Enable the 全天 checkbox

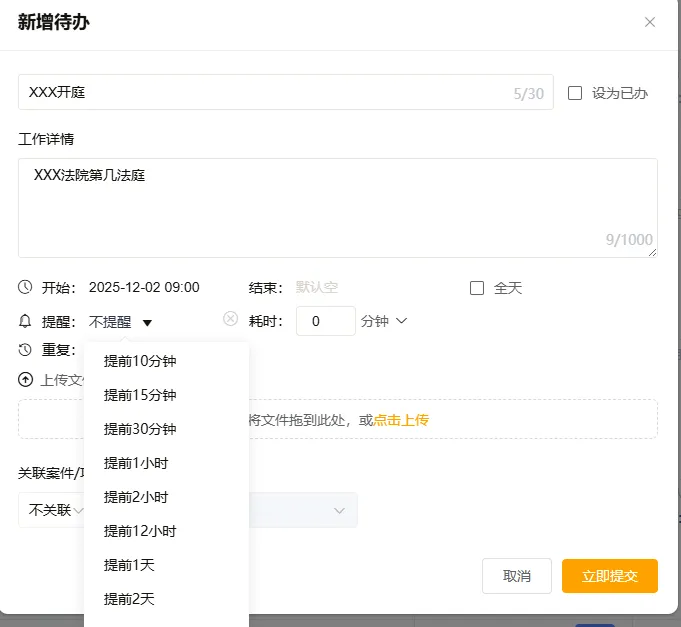click(477, 288)
